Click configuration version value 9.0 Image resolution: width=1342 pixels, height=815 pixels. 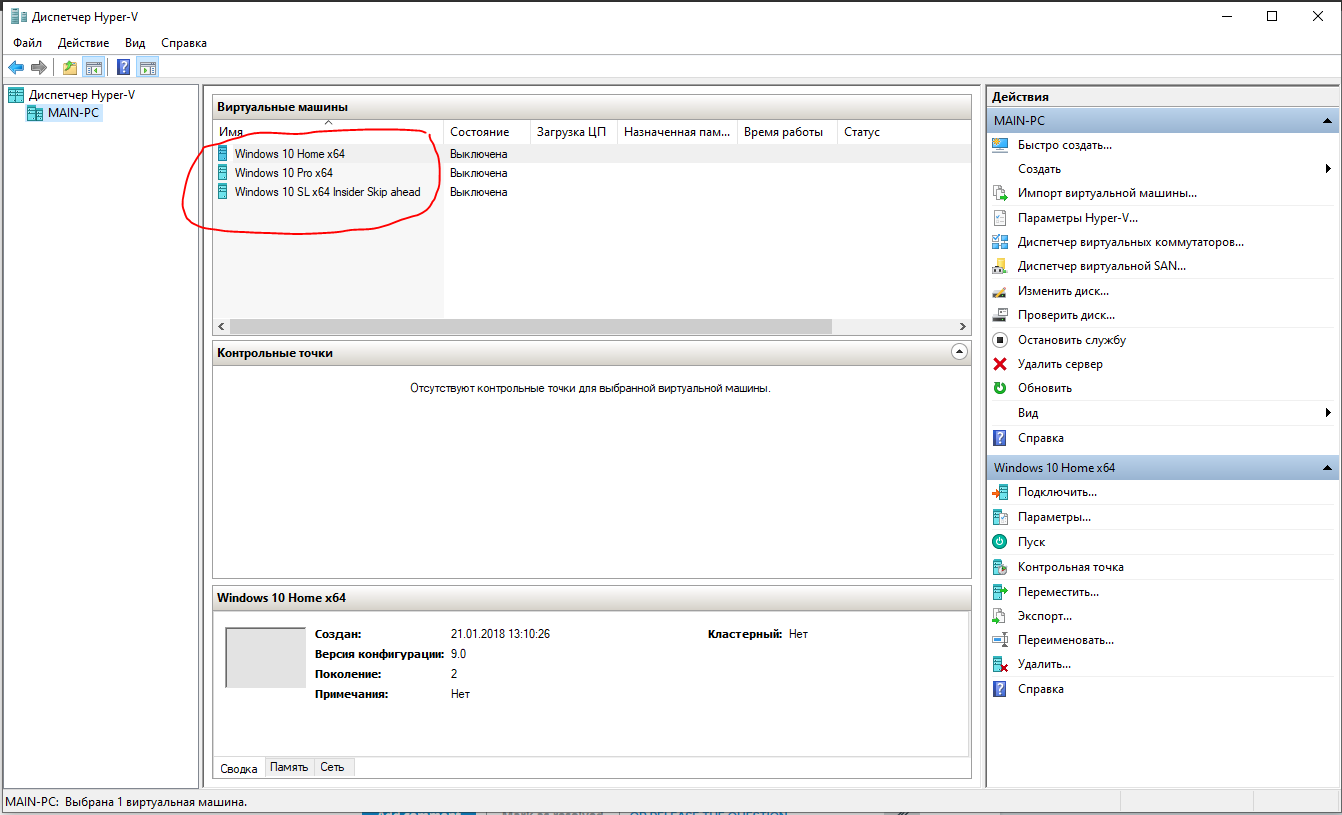click(x=458, y=654)
